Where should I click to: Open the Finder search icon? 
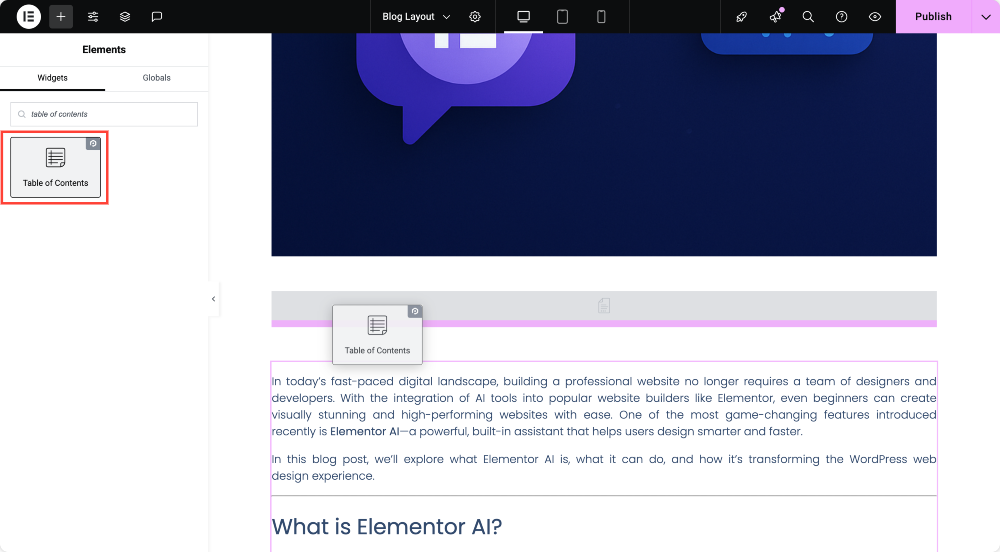pyautogui.click(x=808, y=17)
